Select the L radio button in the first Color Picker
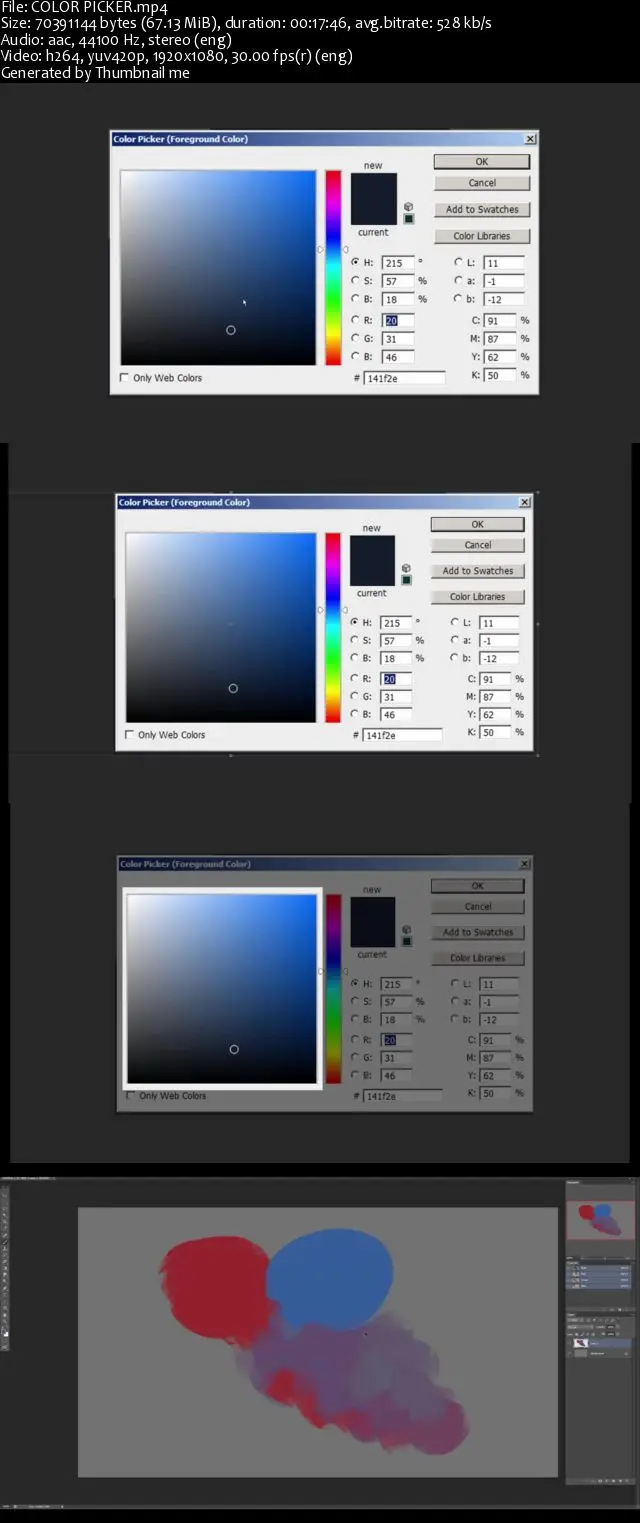Image resolution: width=640 pixels, height=1523 pixels. click(x=458, y=263)
